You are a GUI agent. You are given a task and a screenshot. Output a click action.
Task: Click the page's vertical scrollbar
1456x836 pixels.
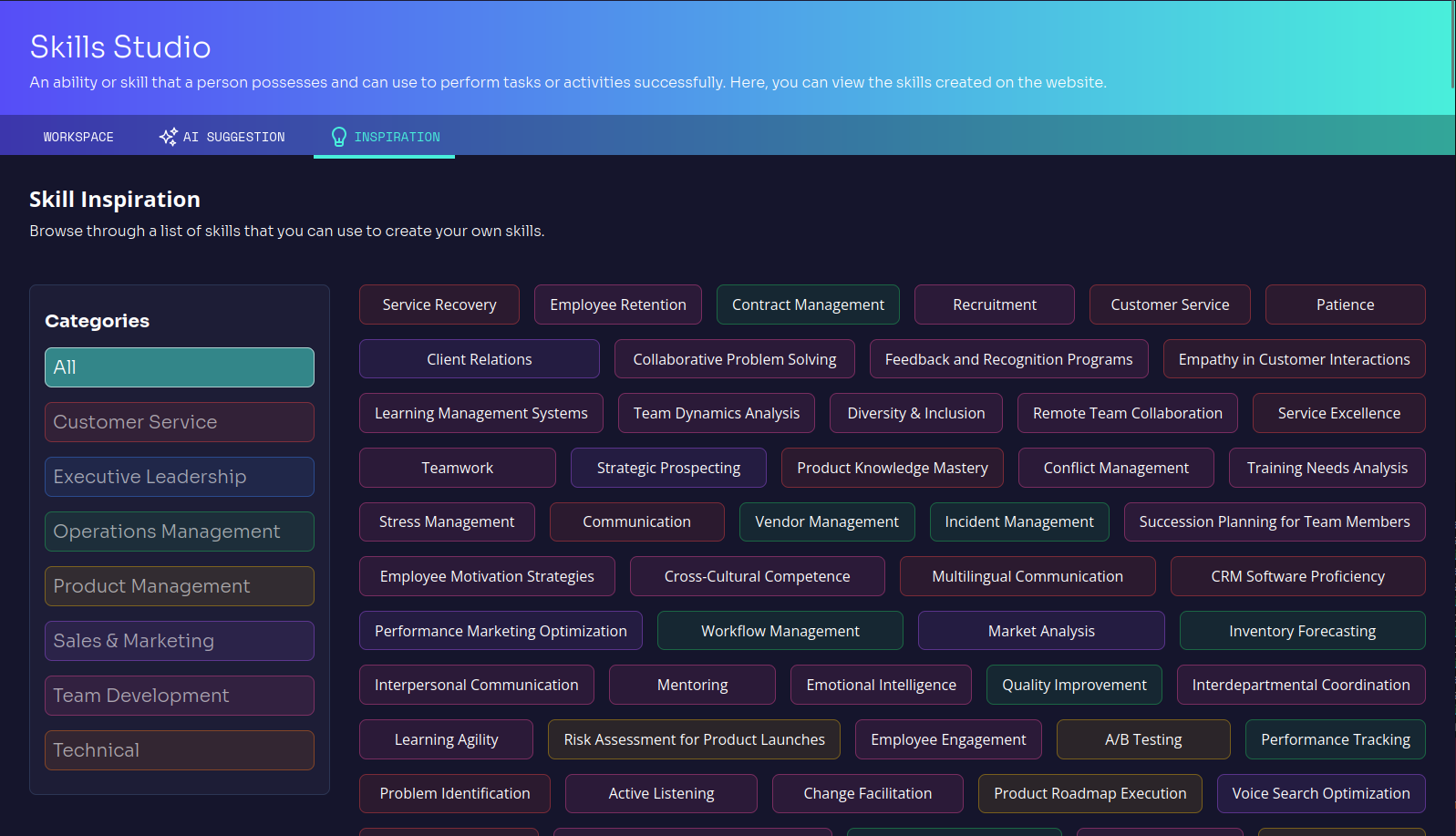pos(1452,46)
